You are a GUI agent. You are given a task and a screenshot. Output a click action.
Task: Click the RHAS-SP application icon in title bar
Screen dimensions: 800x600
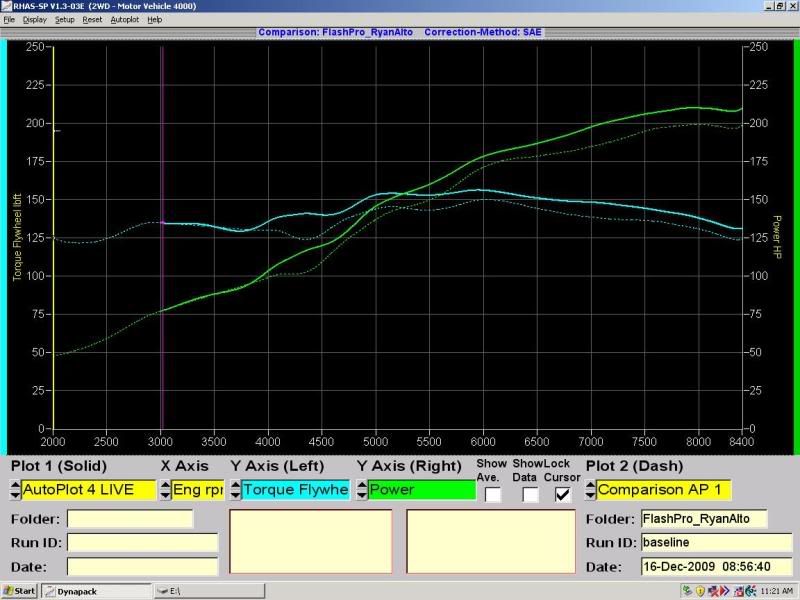coord(6,6)
